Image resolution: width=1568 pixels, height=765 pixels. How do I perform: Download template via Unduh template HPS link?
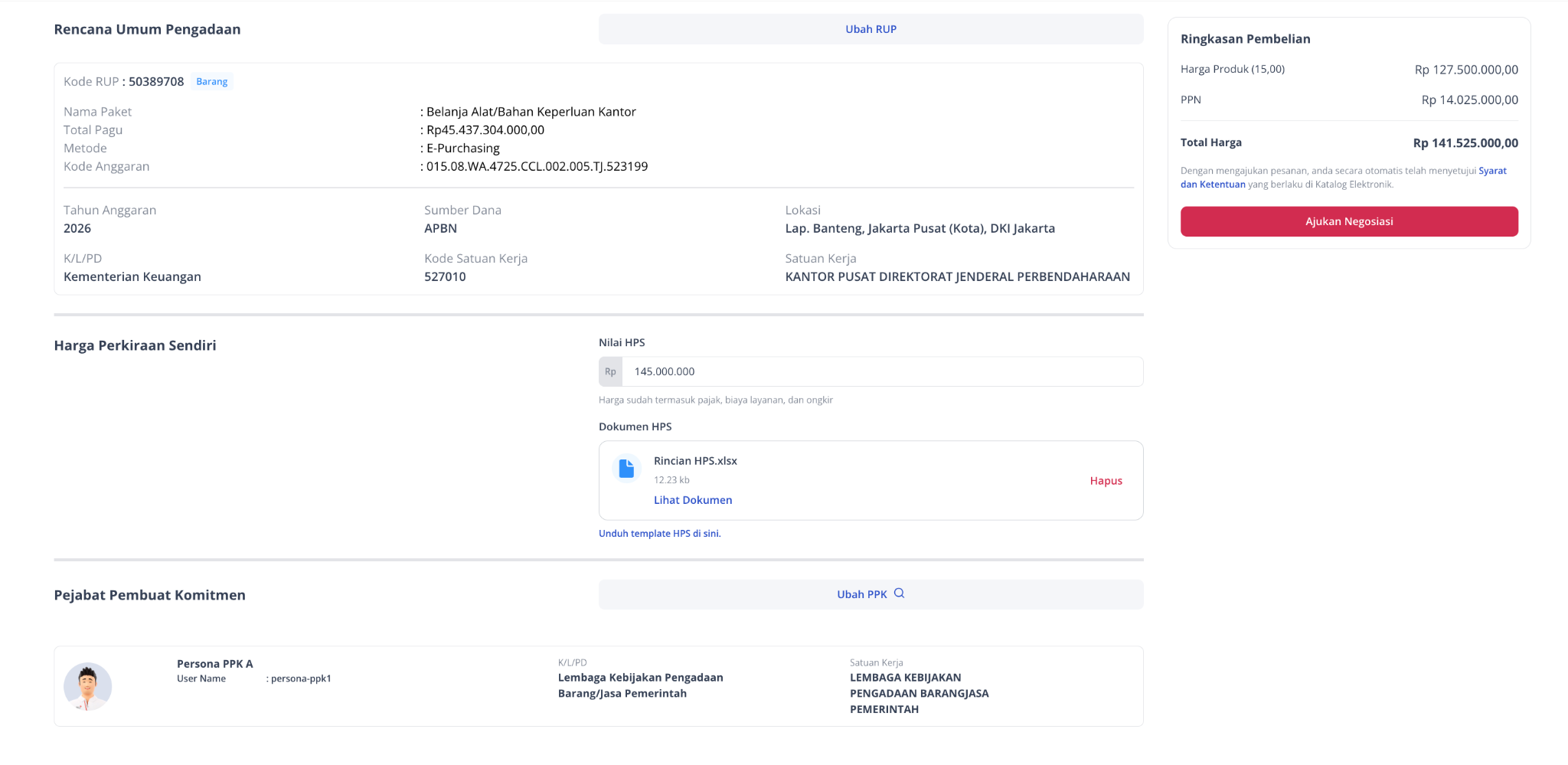pos(659,534)
